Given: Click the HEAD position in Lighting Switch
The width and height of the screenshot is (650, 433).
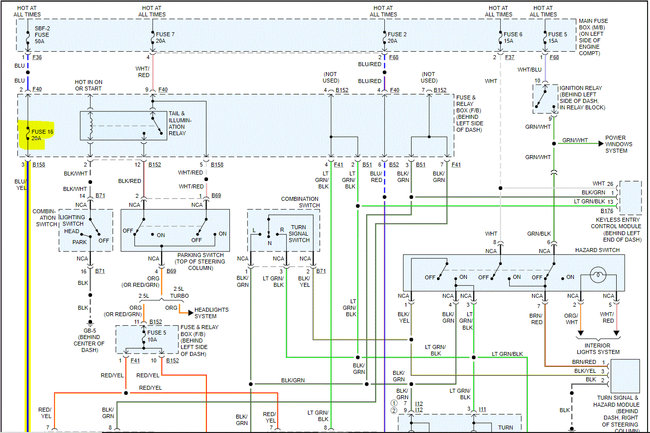Looking at the screenshot, I should tap(71, 232).
